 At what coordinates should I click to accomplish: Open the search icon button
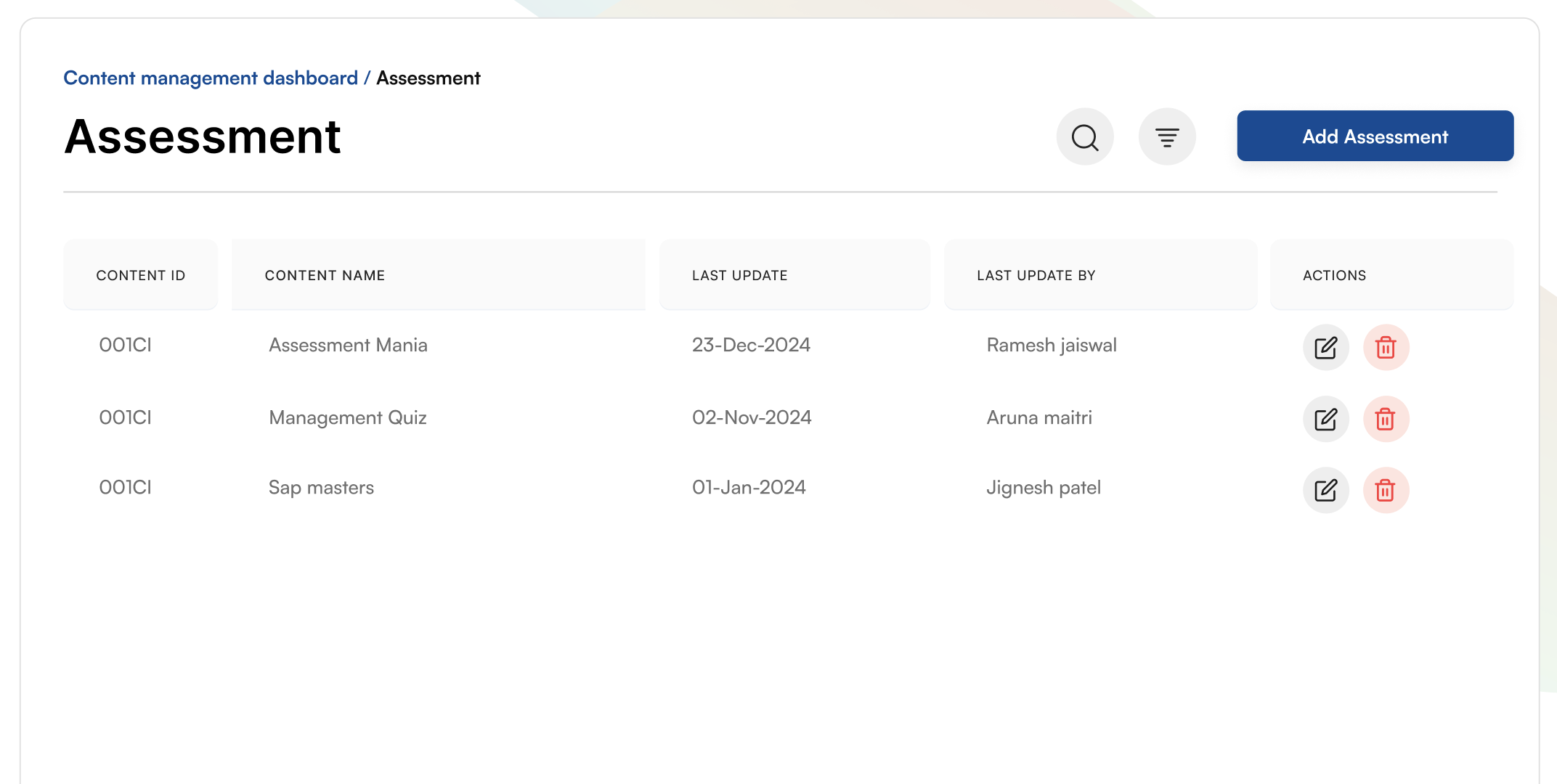[x=1085, y=136]
